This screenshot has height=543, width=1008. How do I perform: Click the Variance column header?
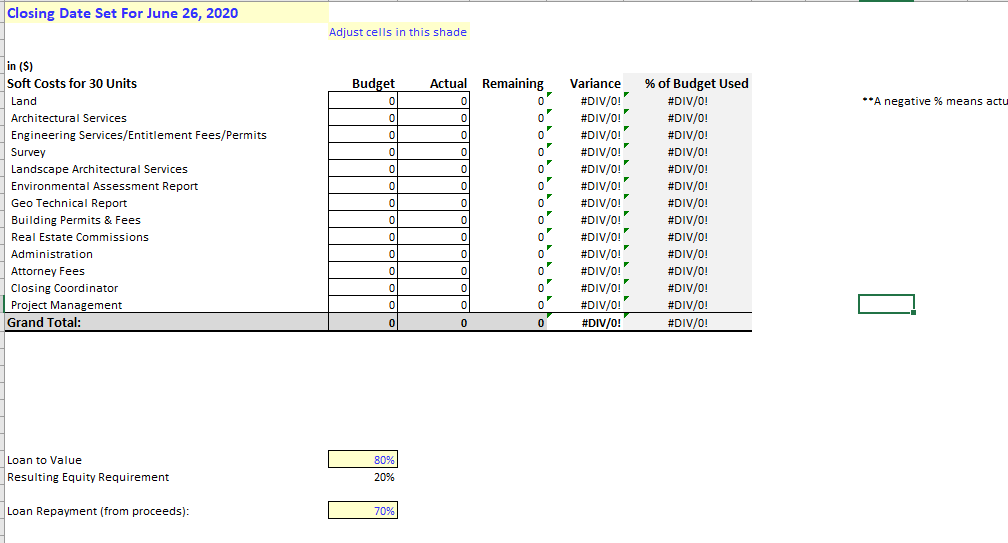pyautogui.click(x=595, y=84)
